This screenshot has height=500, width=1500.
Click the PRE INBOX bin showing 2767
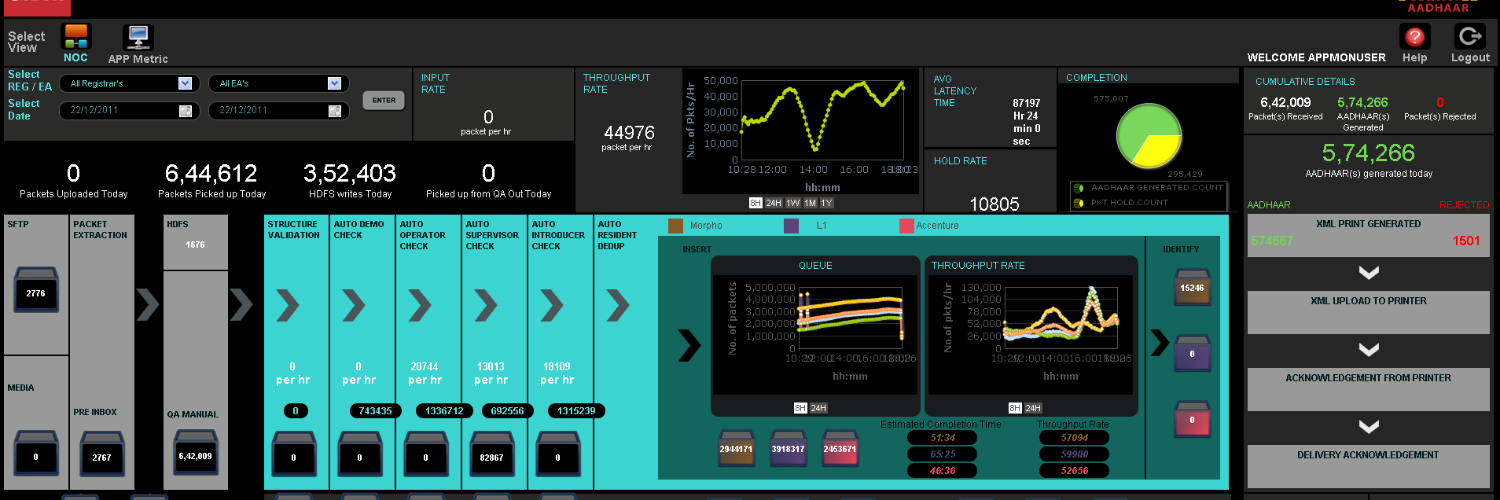pos(102,455)
